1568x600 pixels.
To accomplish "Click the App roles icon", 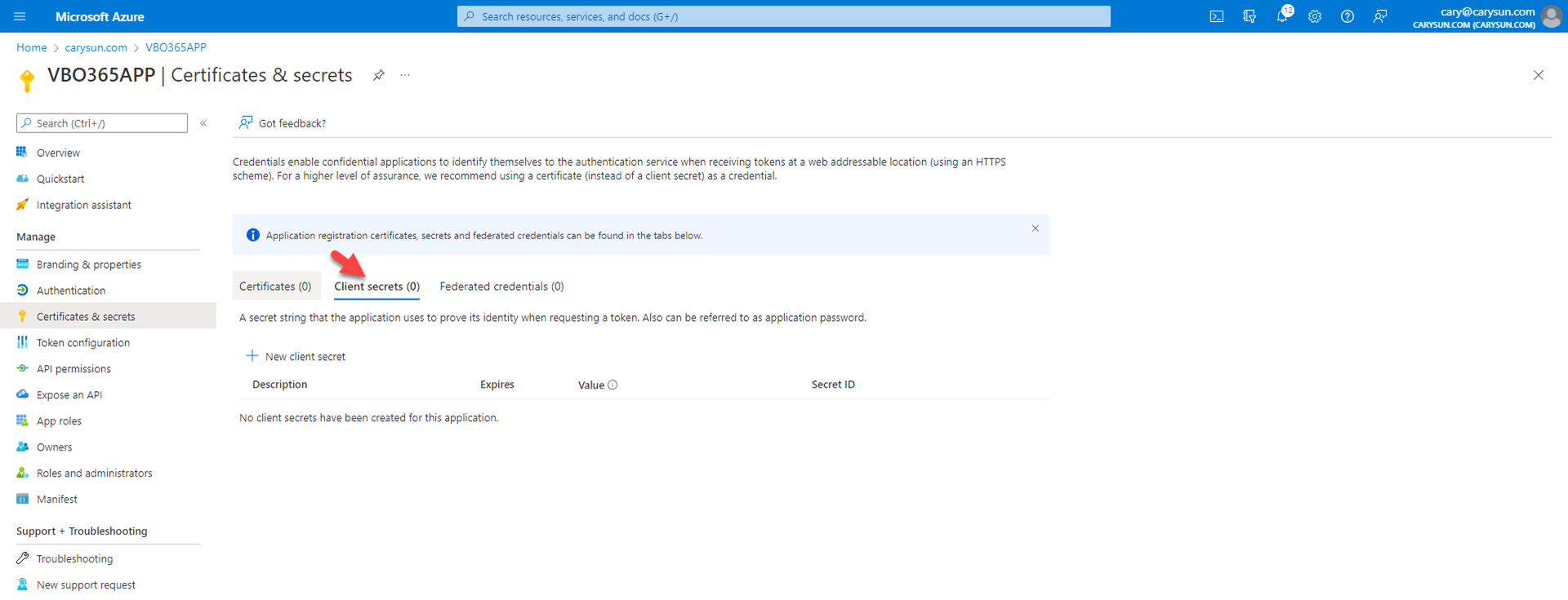I will [22, 421].
